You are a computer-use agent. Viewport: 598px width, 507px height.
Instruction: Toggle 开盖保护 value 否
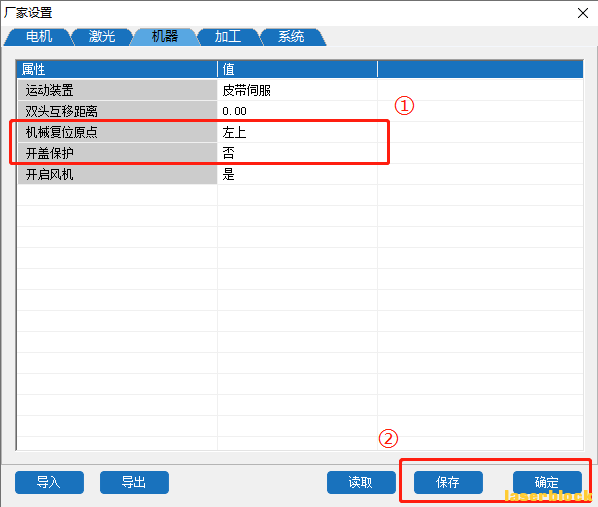click(297, 153)
